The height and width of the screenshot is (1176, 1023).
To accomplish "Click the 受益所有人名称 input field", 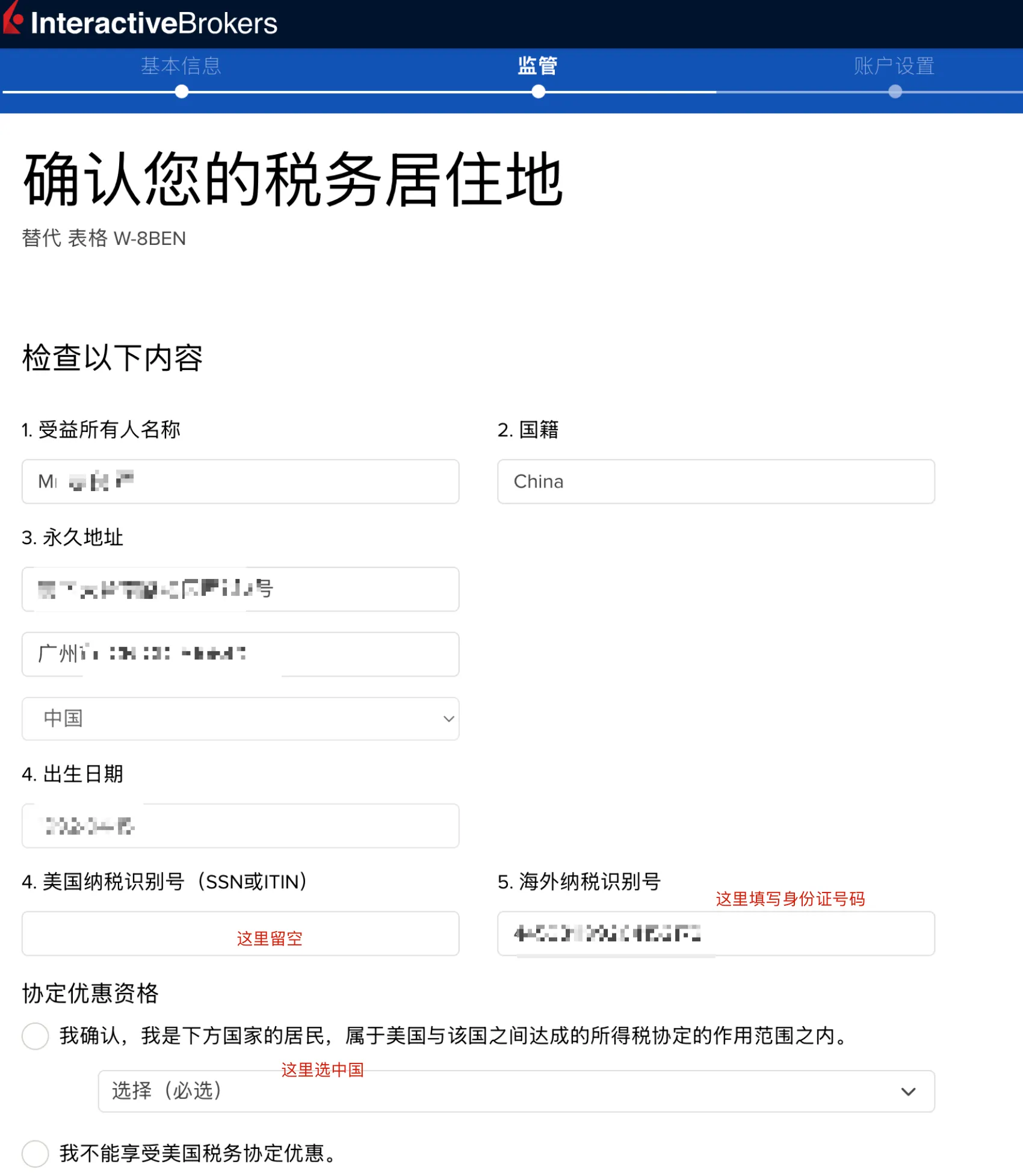I will [240, 481].
